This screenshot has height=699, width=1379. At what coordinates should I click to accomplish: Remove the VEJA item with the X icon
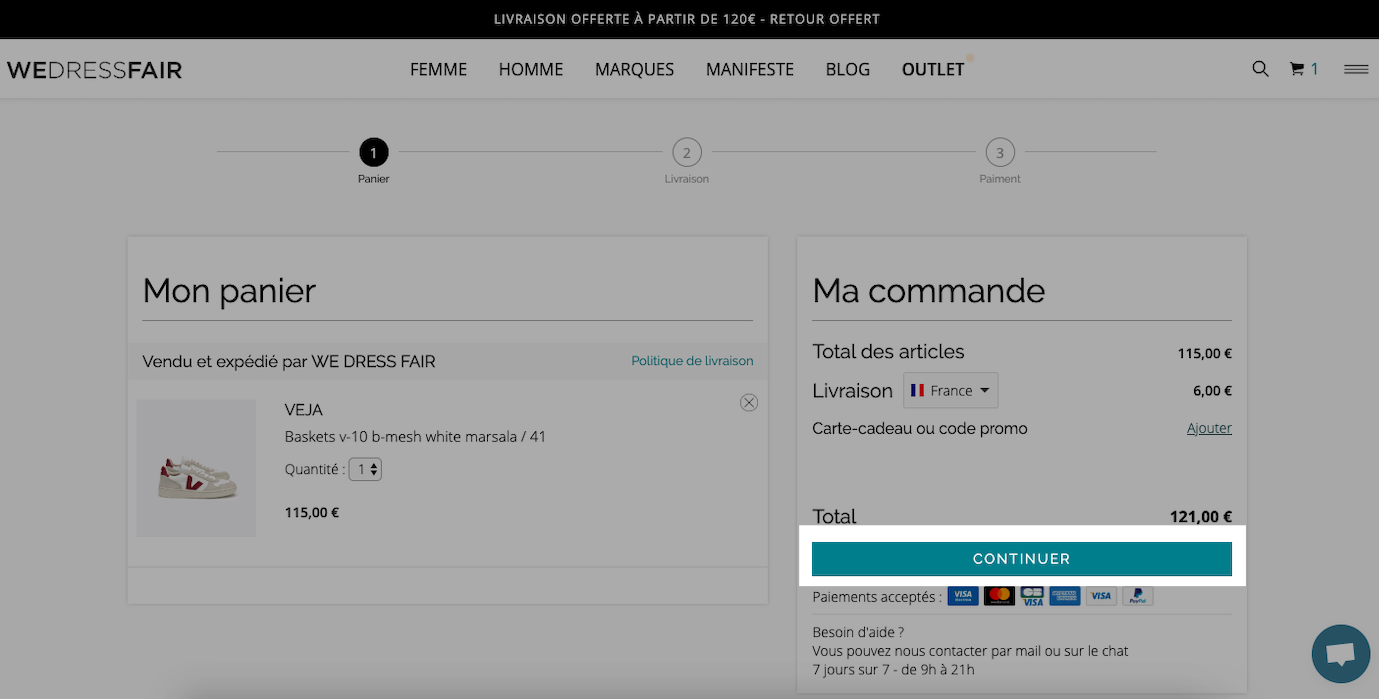click(749, 402)
